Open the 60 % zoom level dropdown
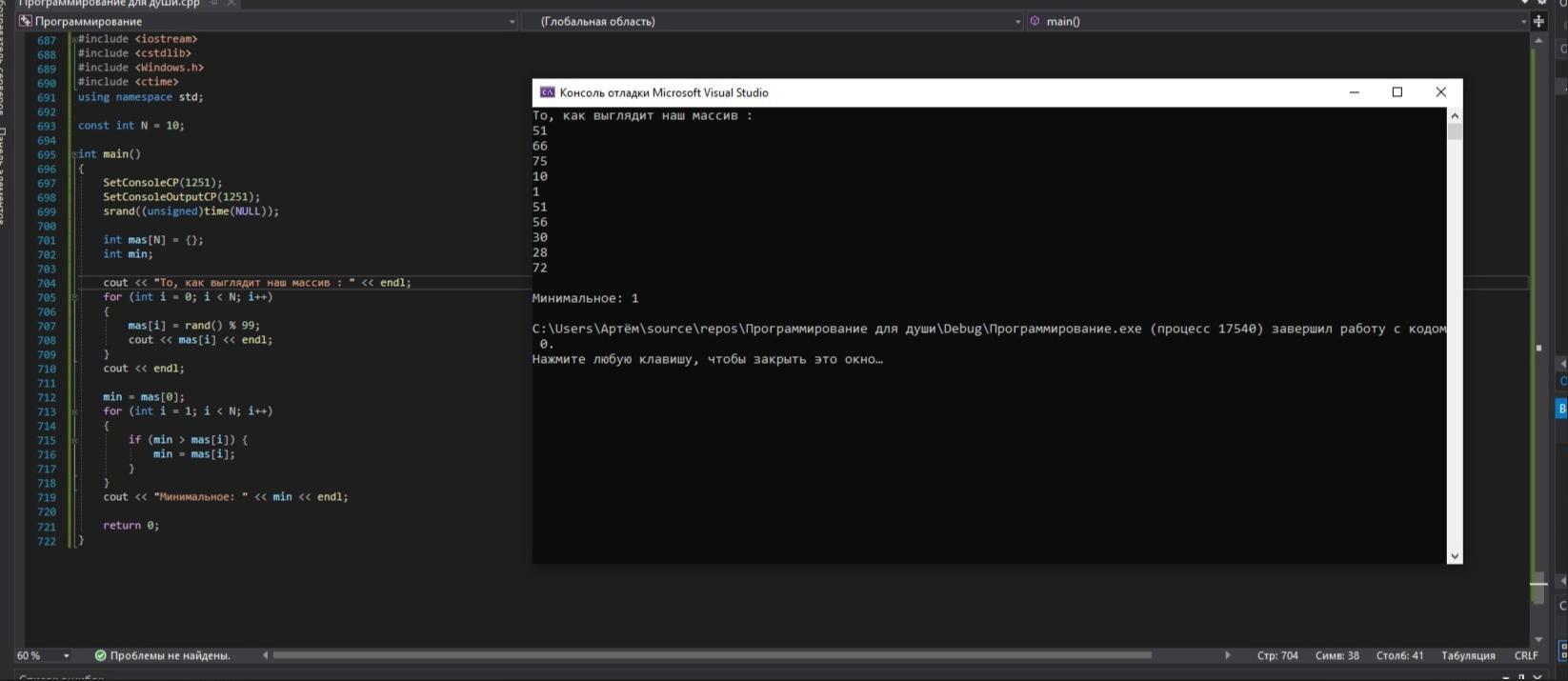This screenshot has width=1568, height=681. pyautogui.click(x=66, y=655)
